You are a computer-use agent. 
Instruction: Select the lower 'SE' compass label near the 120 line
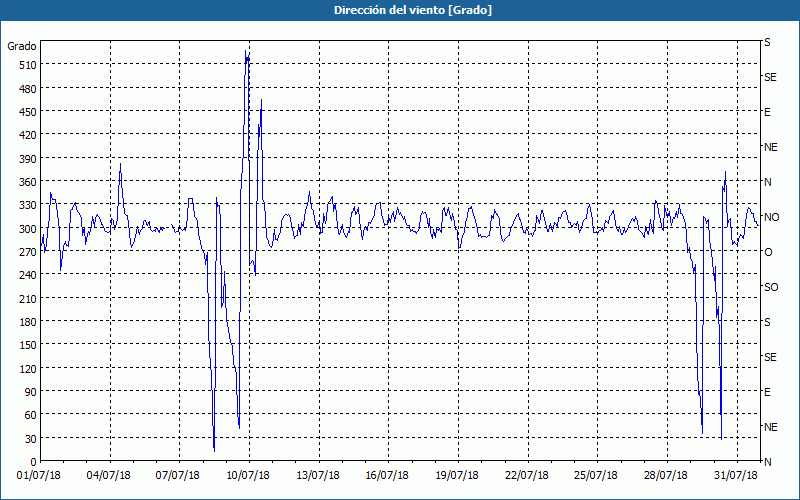[x=770, y=357]
